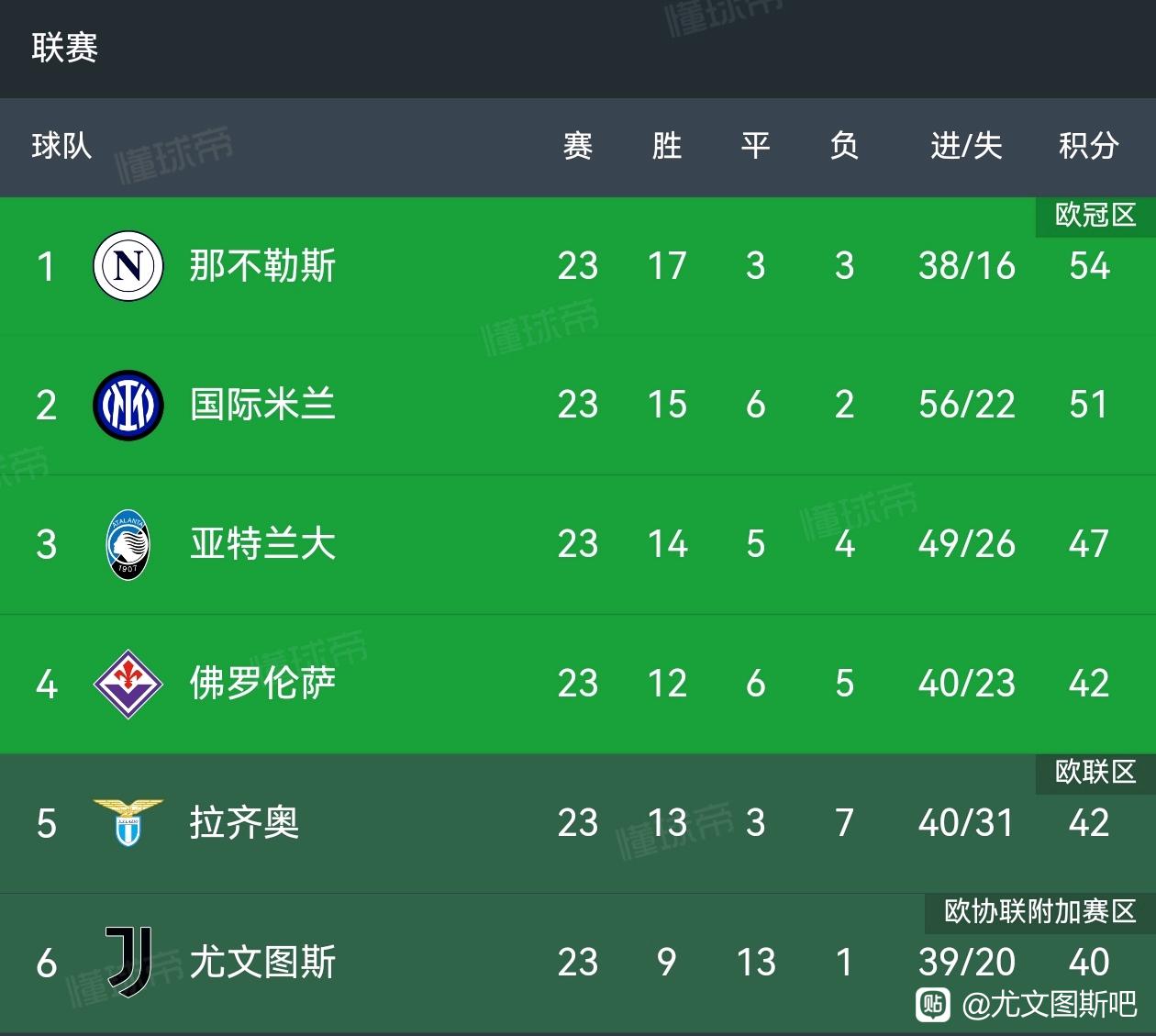Open the 联赛 league tab

click(x=64, y=48)
